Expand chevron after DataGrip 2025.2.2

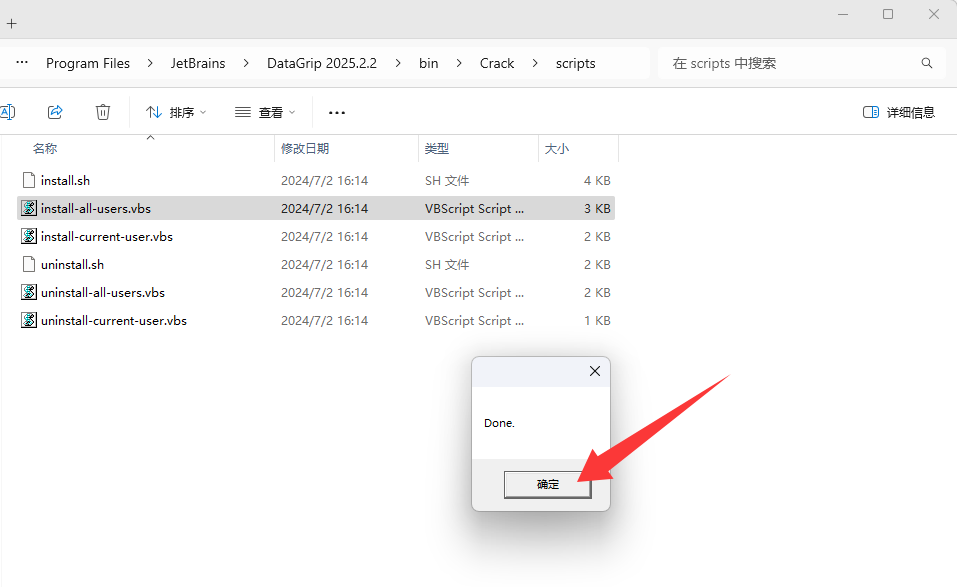tap(398, 63)
